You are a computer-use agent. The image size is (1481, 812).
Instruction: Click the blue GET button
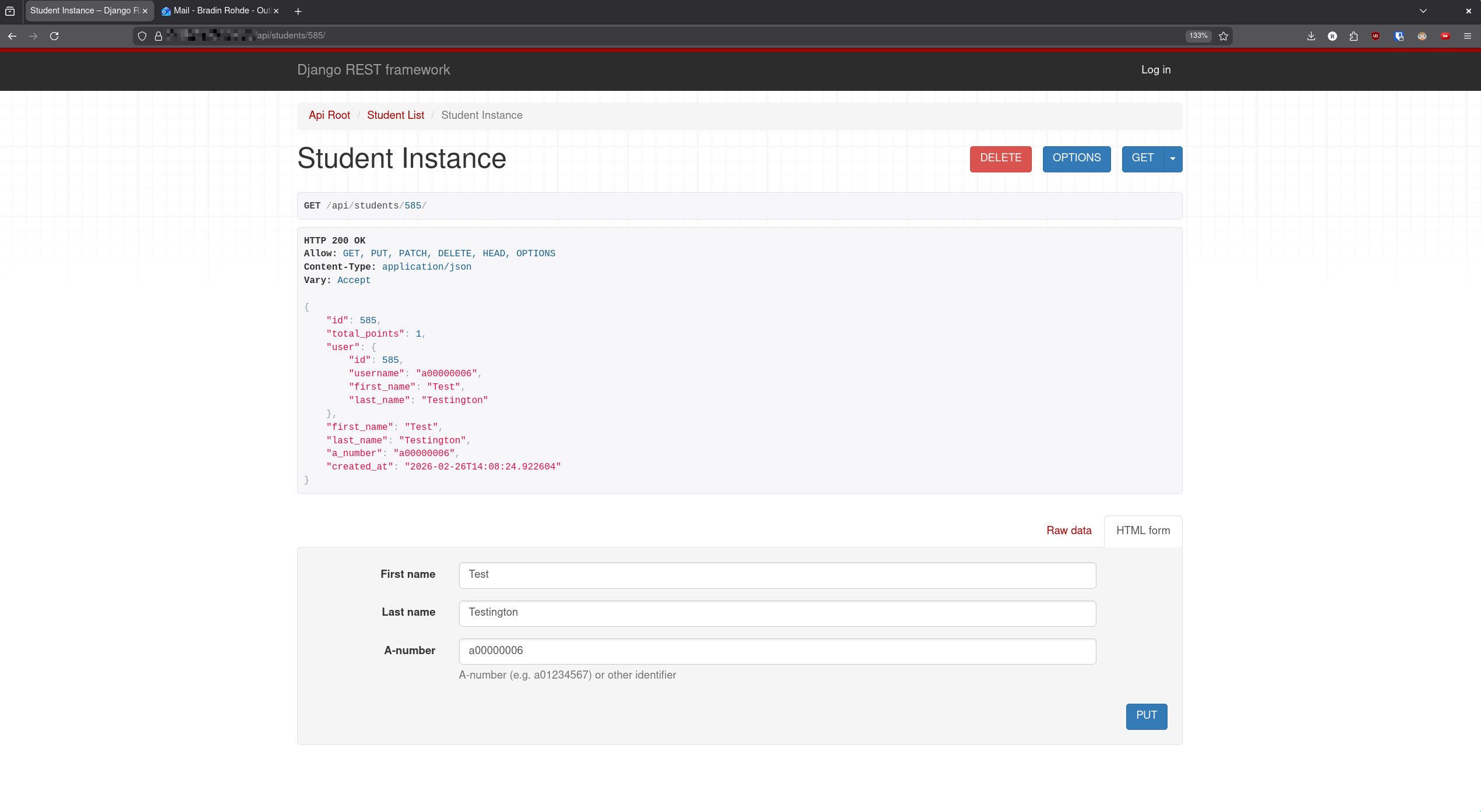click(x=1143, y=158)
